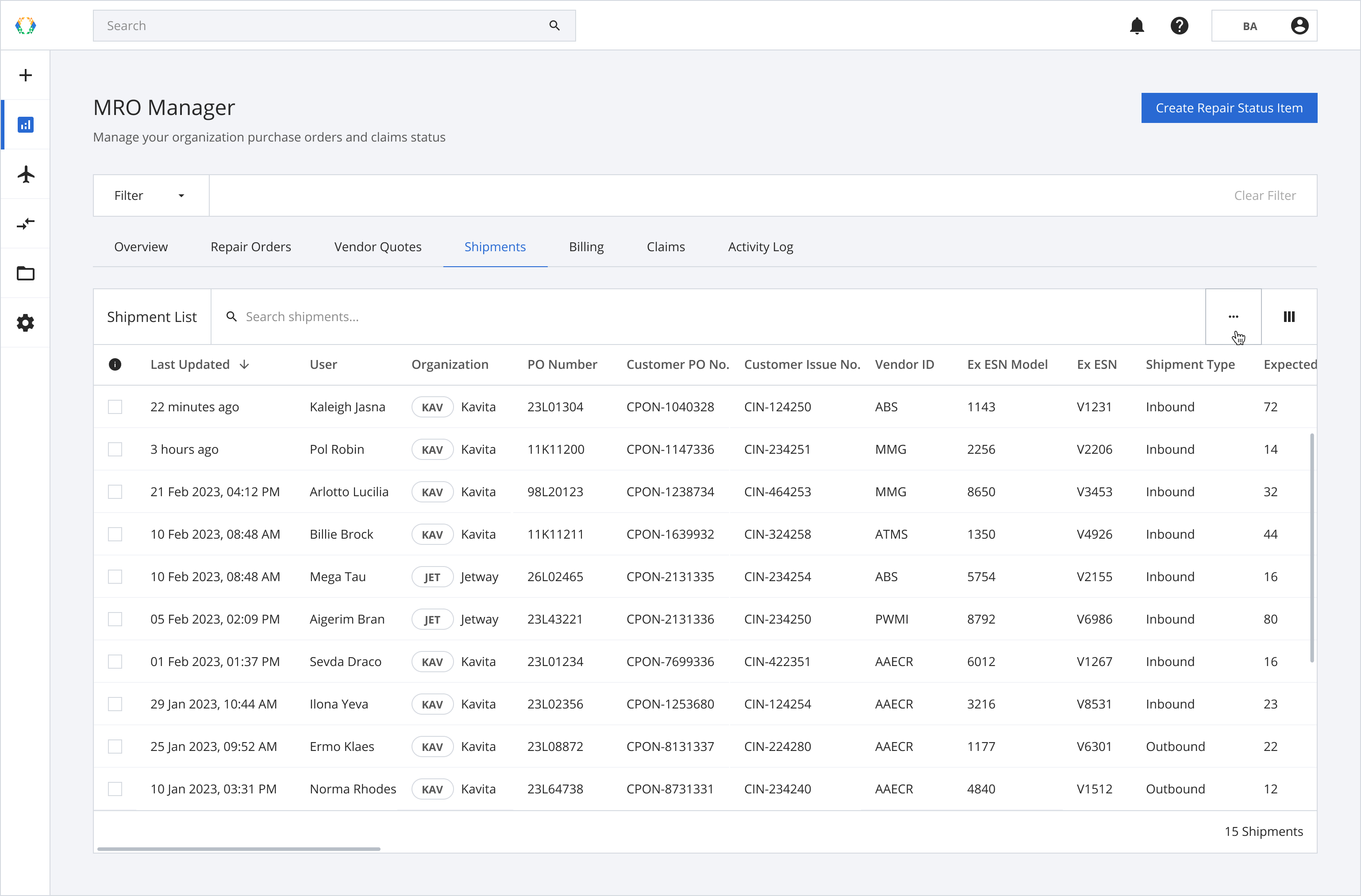Screen dimensions: 1361x896
Task: Click the vertical table scrollbar
Action: [1311, 548]
